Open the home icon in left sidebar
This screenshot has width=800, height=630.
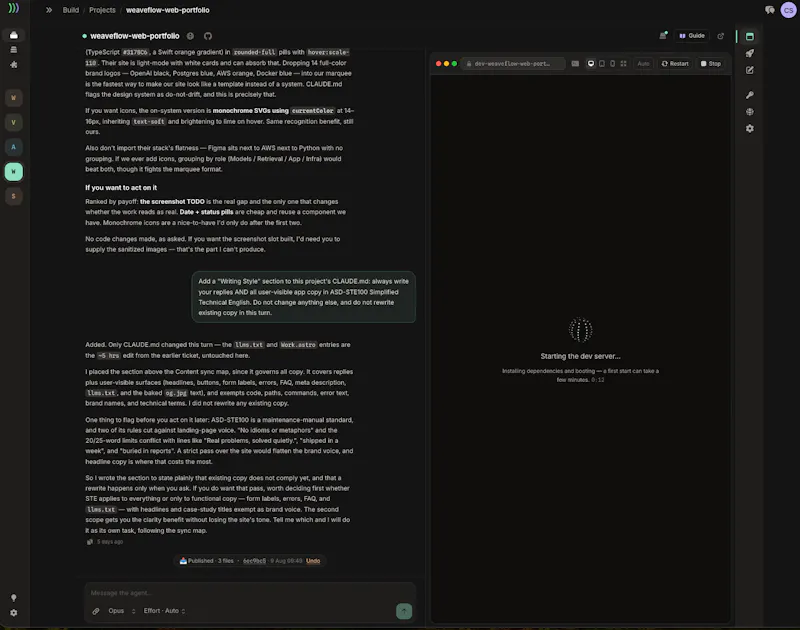[14, 35]
